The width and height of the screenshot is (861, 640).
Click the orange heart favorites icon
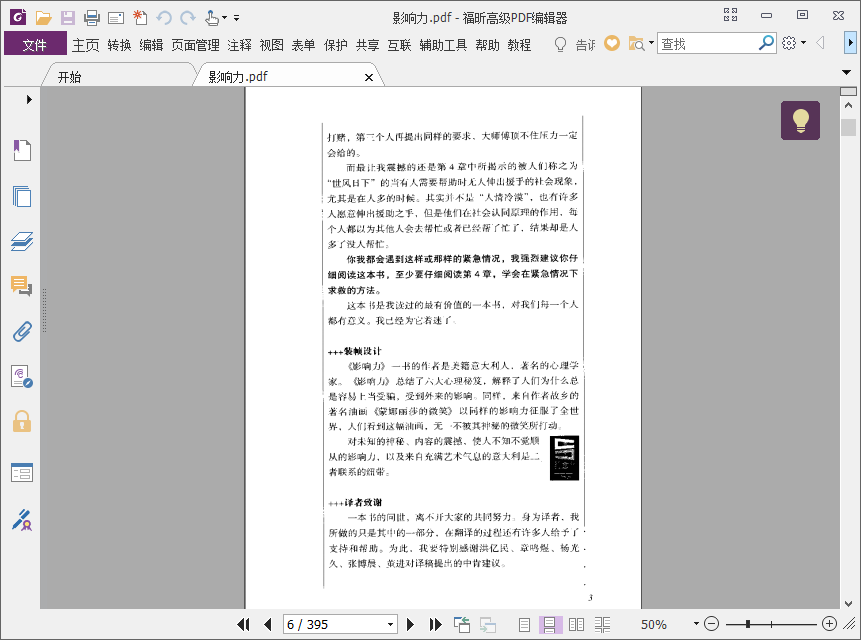[x=612, y=43]
